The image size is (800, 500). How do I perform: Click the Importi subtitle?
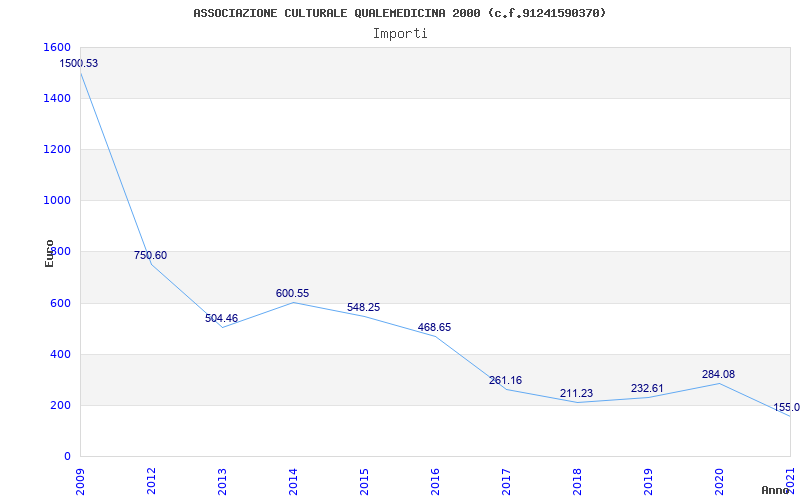coord(400,34)
